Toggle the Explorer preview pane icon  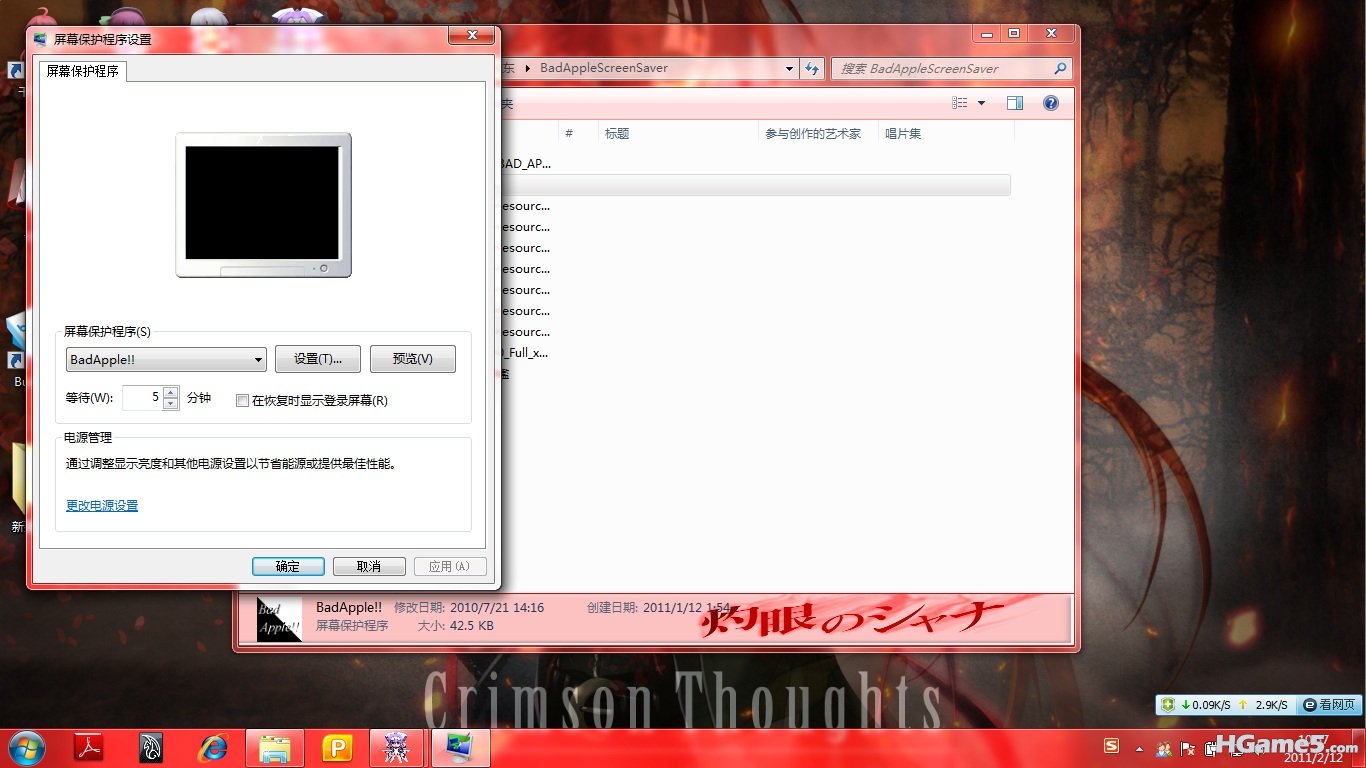[1015, 103]
